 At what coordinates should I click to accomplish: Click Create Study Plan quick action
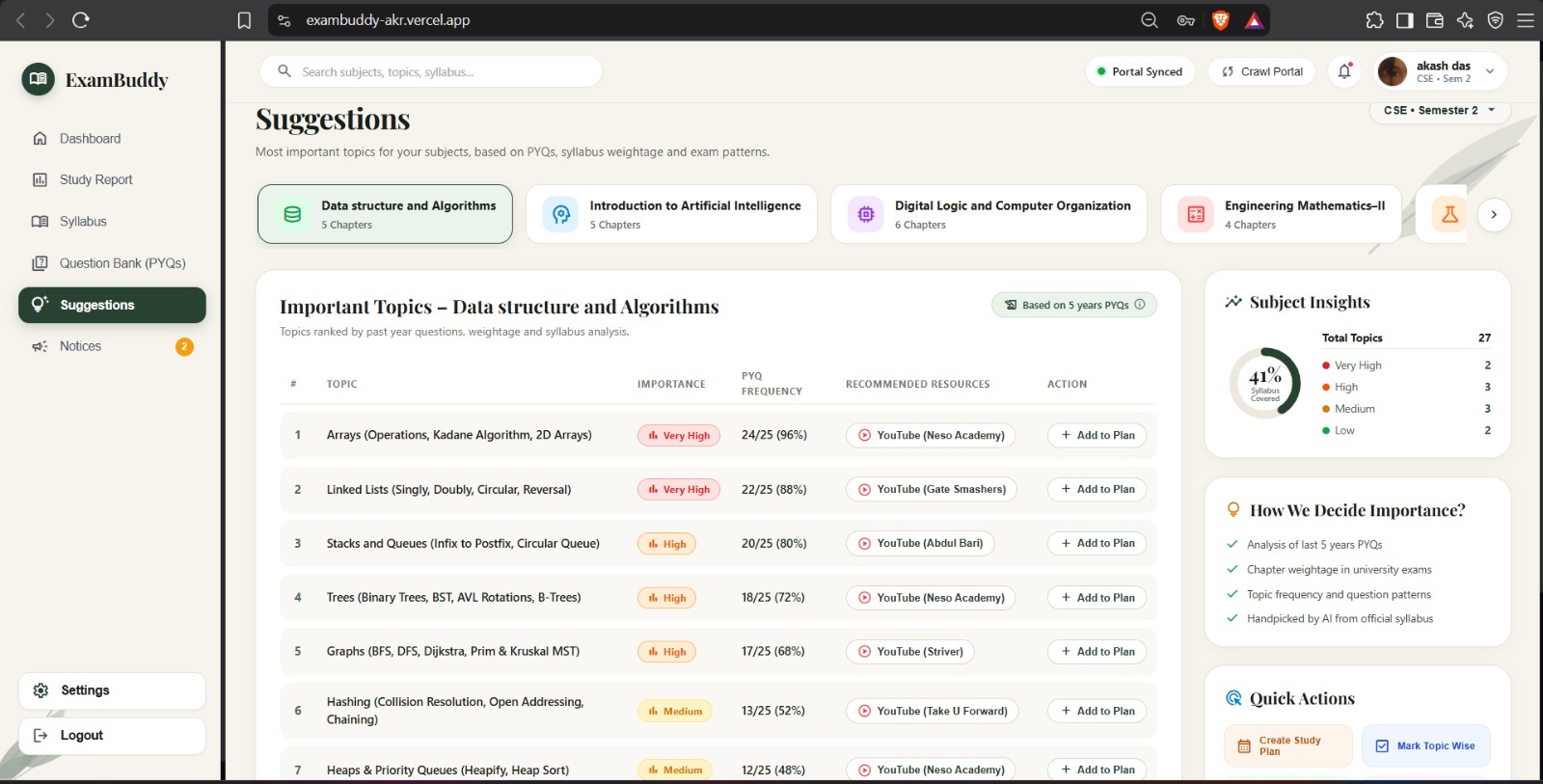point(1288,746)
